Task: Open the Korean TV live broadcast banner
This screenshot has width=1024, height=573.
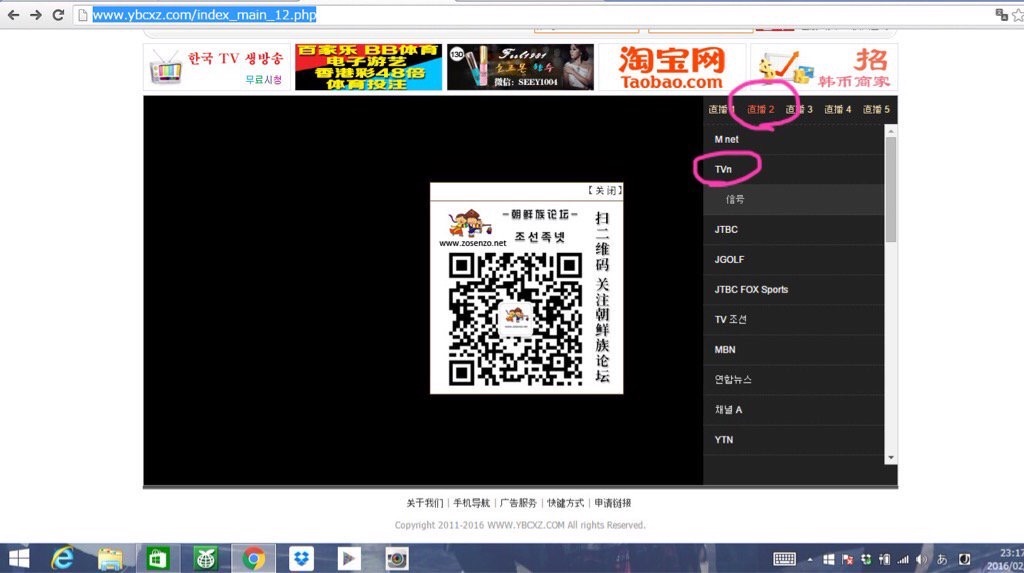Action: coord(217,67)
